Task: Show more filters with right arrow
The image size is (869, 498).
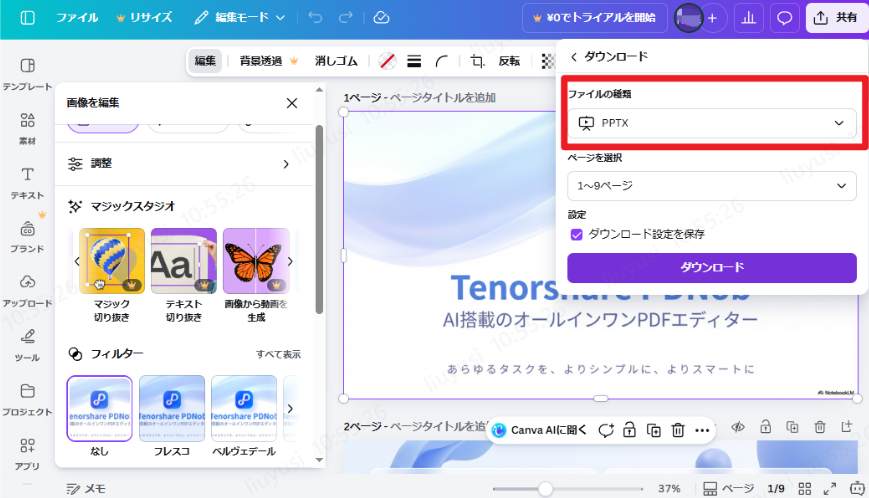Action: pos(290,409)
